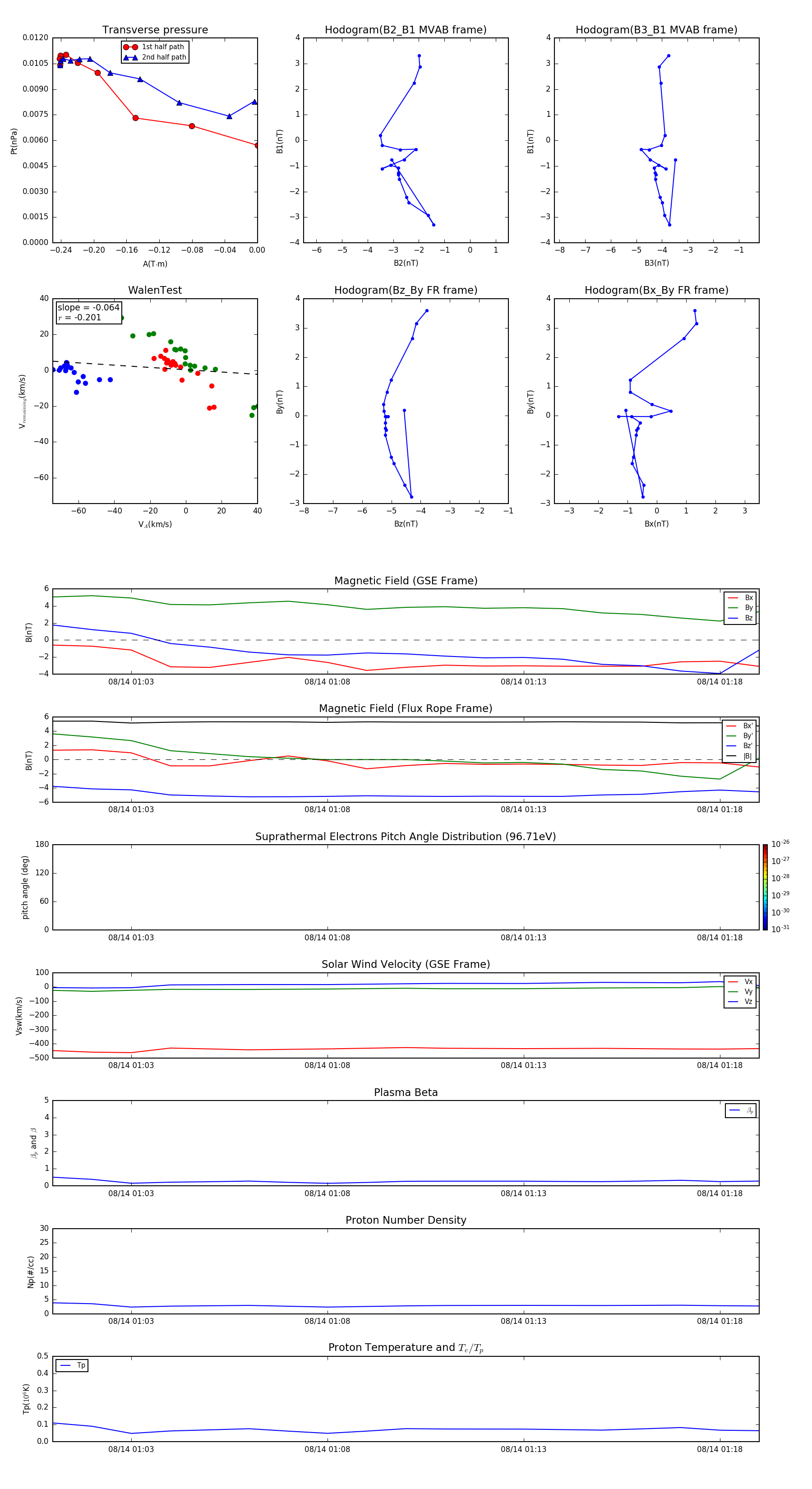Click the last red point of the 1st half path, at A = 0.00
The width and height of the screenshot is (812, 1489).
[257, 145]
